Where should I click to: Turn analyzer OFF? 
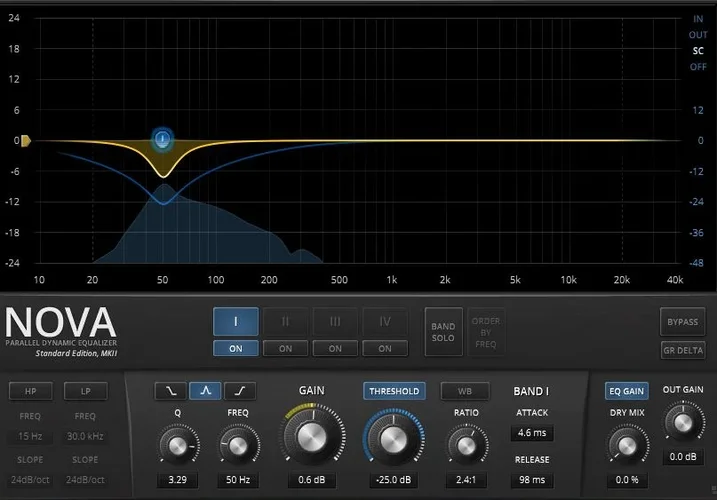[x=698, y=67]
